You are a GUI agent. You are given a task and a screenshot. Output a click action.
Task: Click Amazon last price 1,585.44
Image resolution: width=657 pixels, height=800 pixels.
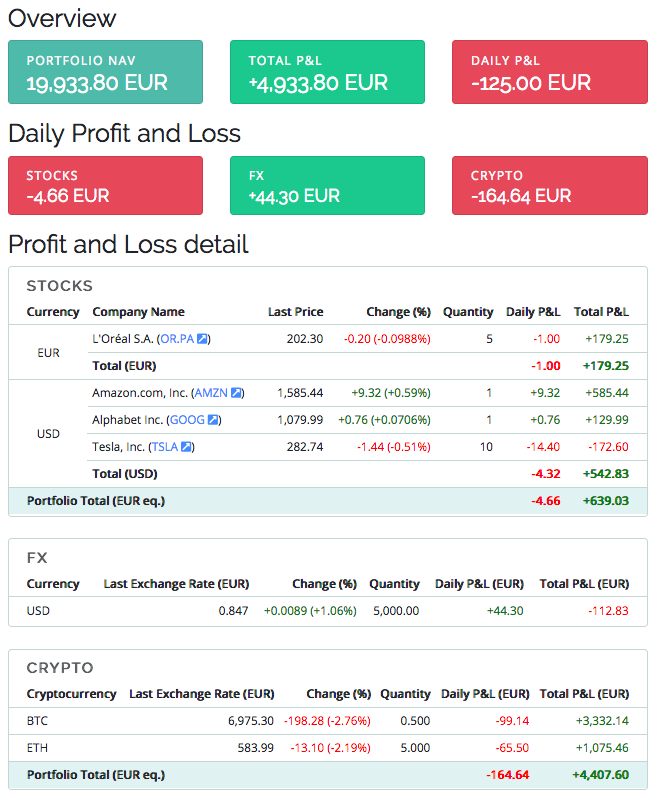click(x=300, y=393)
